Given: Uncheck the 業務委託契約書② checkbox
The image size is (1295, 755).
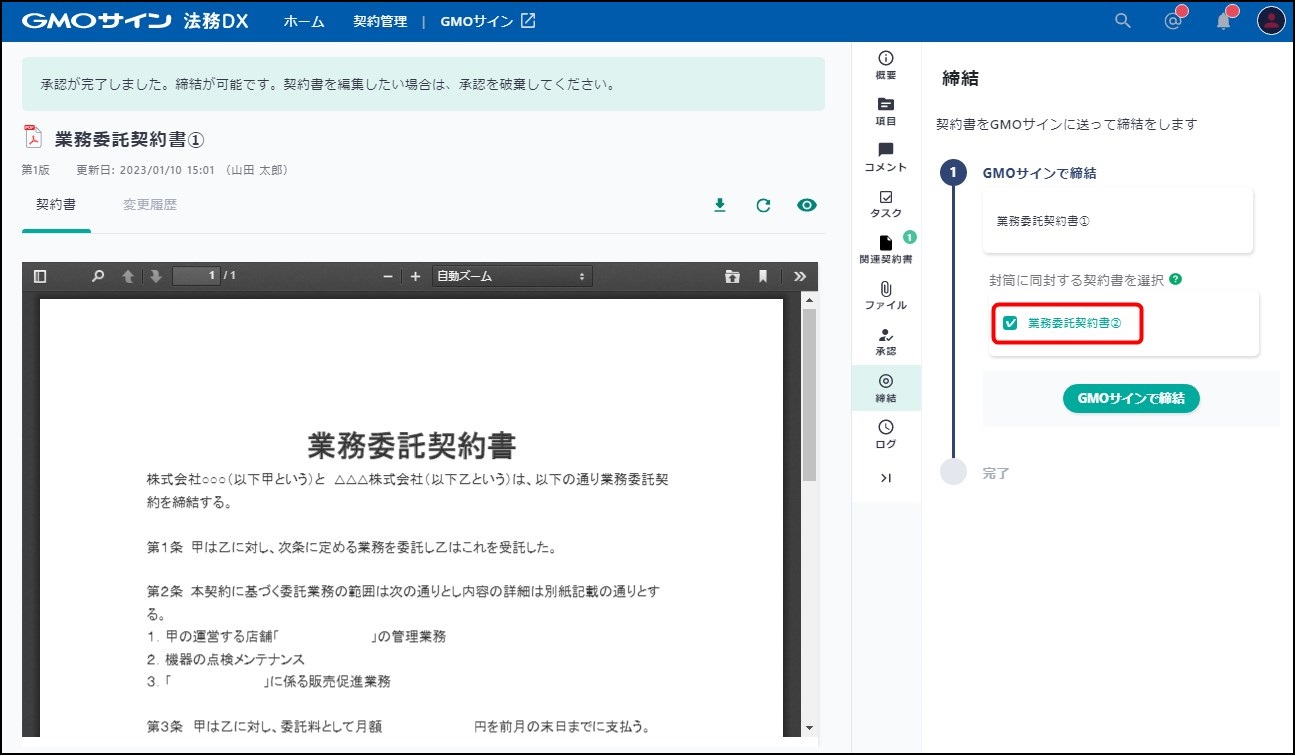Looking at the screenshot, I should (1010, 323).
